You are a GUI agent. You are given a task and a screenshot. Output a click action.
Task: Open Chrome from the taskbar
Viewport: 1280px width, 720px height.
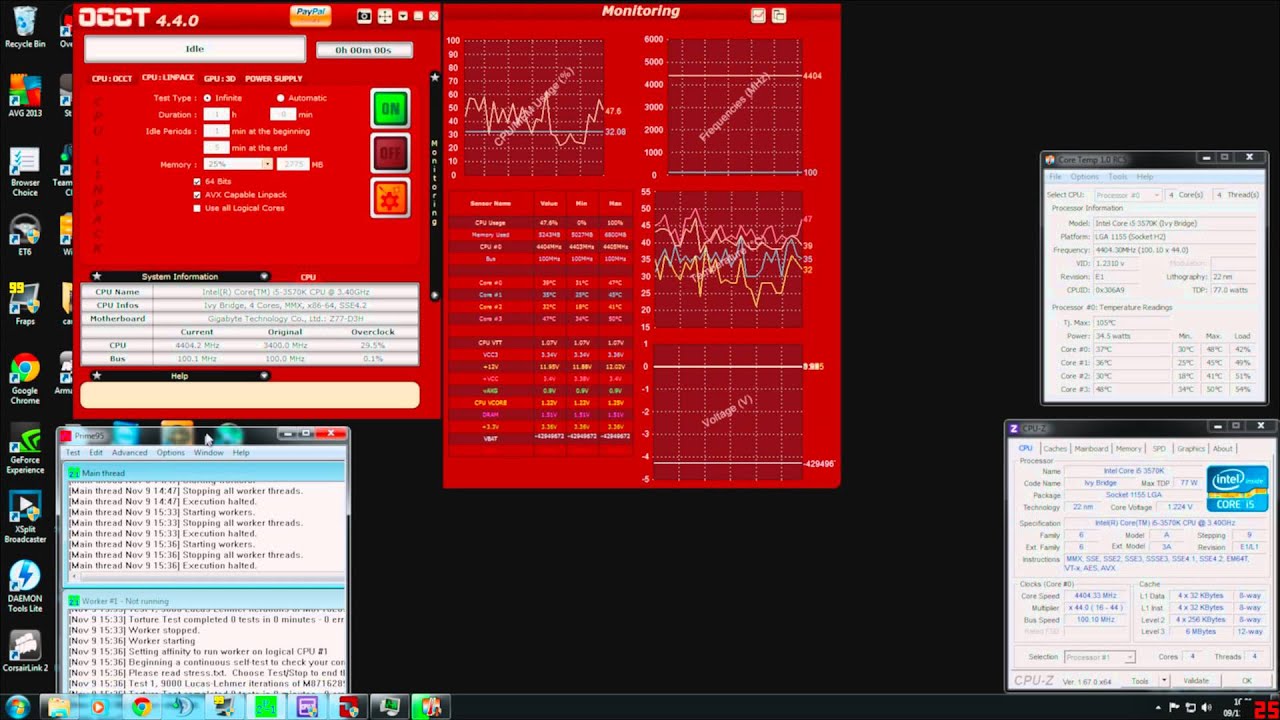tap(141, 707)
